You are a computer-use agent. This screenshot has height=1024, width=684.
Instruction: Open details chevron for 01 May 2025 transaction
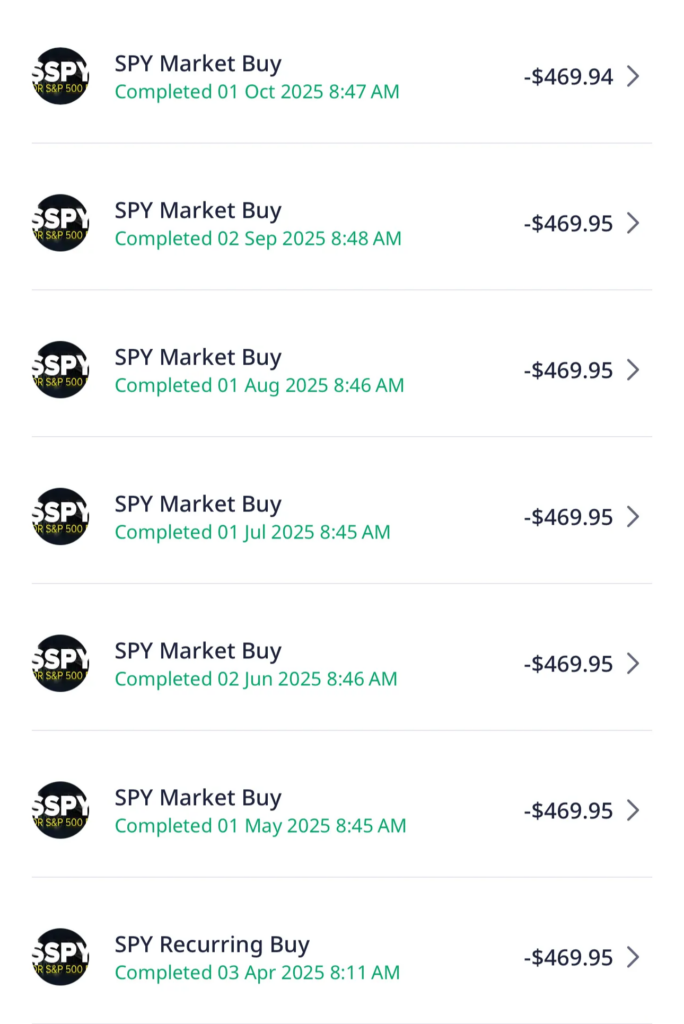click(x=632, y=811)
